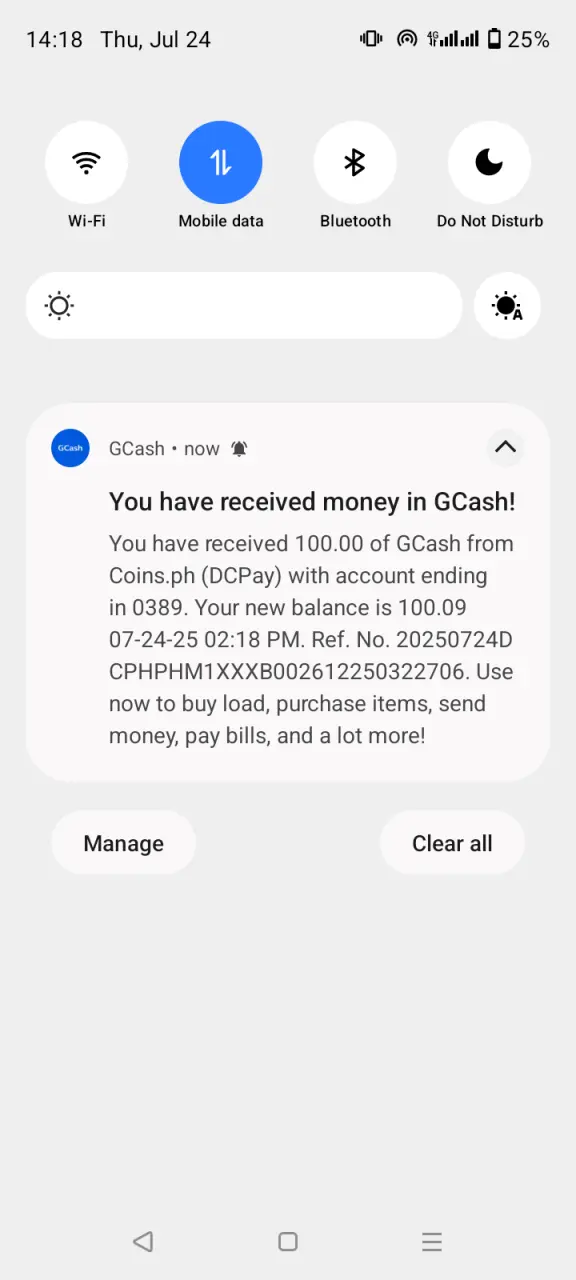This screenshot has height=1280, width=576.
Task: Tap the back navigation triangle
Action: point(143,1242)
